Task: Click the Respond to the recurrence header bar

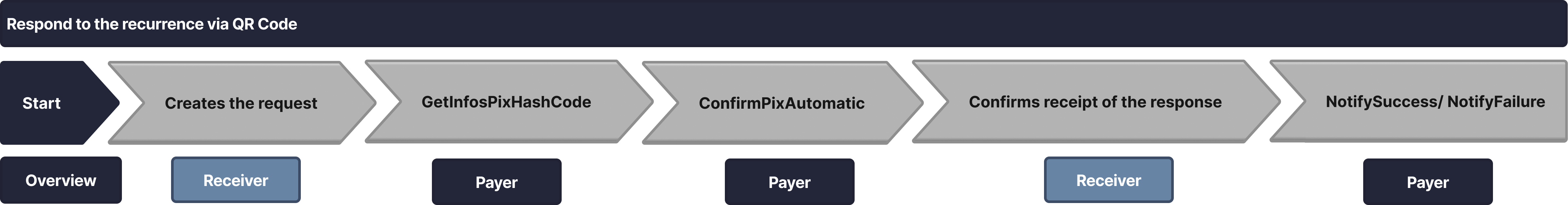Action: tap(784, 24)
